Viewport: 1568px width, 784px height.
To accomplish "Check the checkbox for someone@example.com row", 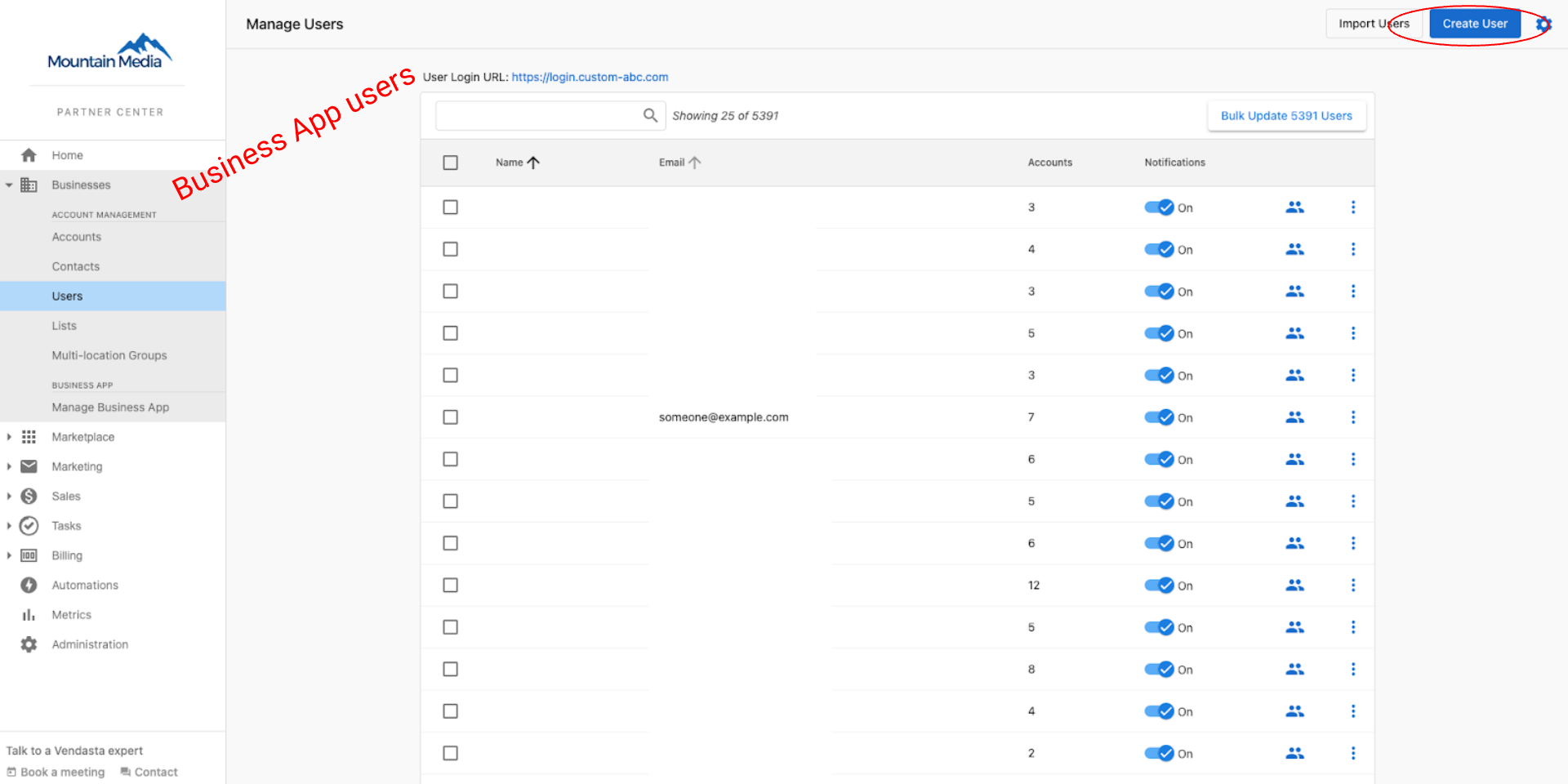I will 450,417.
